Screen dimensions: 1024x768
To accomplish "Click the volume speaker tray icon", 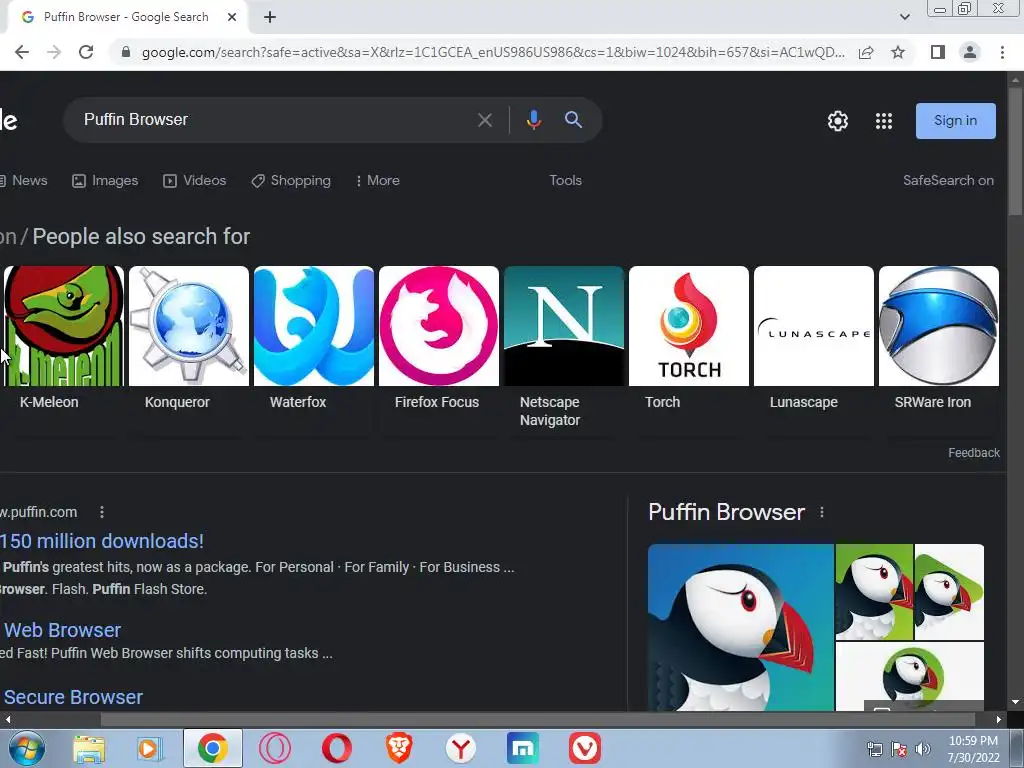I will coord(922,749).
